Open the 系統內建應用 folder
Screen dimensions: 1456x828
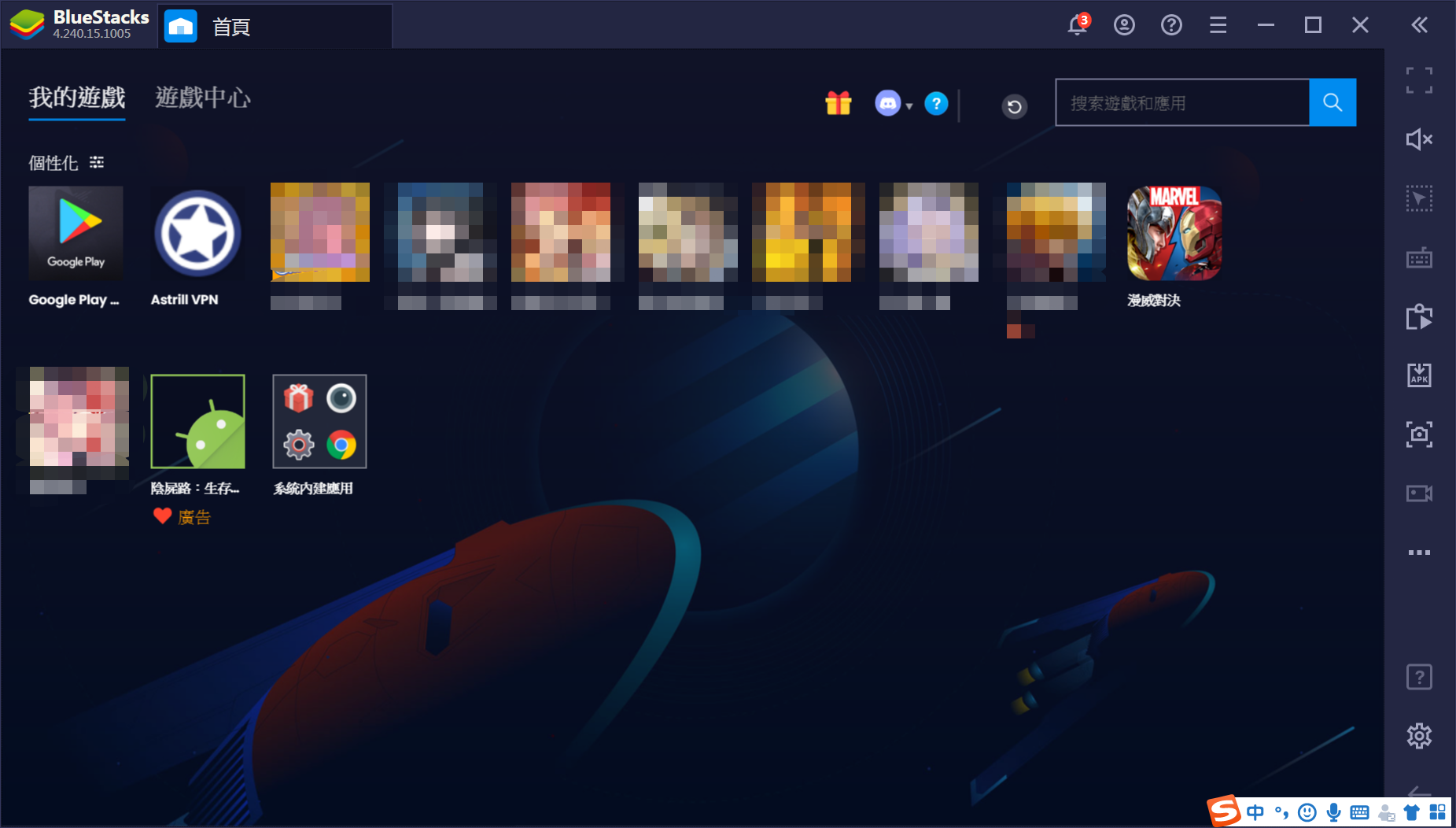[319, 422]
